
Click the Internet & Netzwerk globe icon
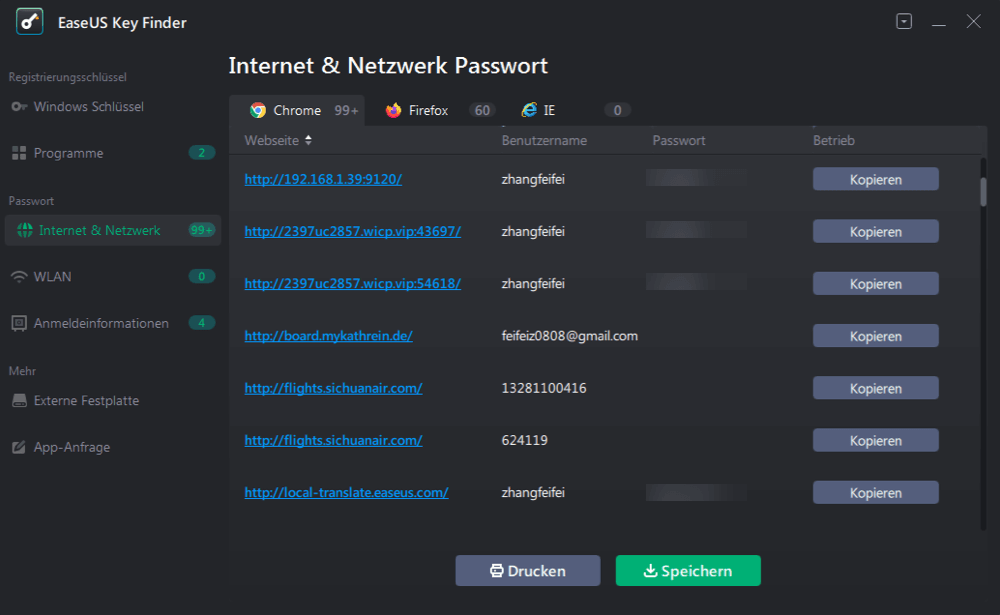coord(24,230)
